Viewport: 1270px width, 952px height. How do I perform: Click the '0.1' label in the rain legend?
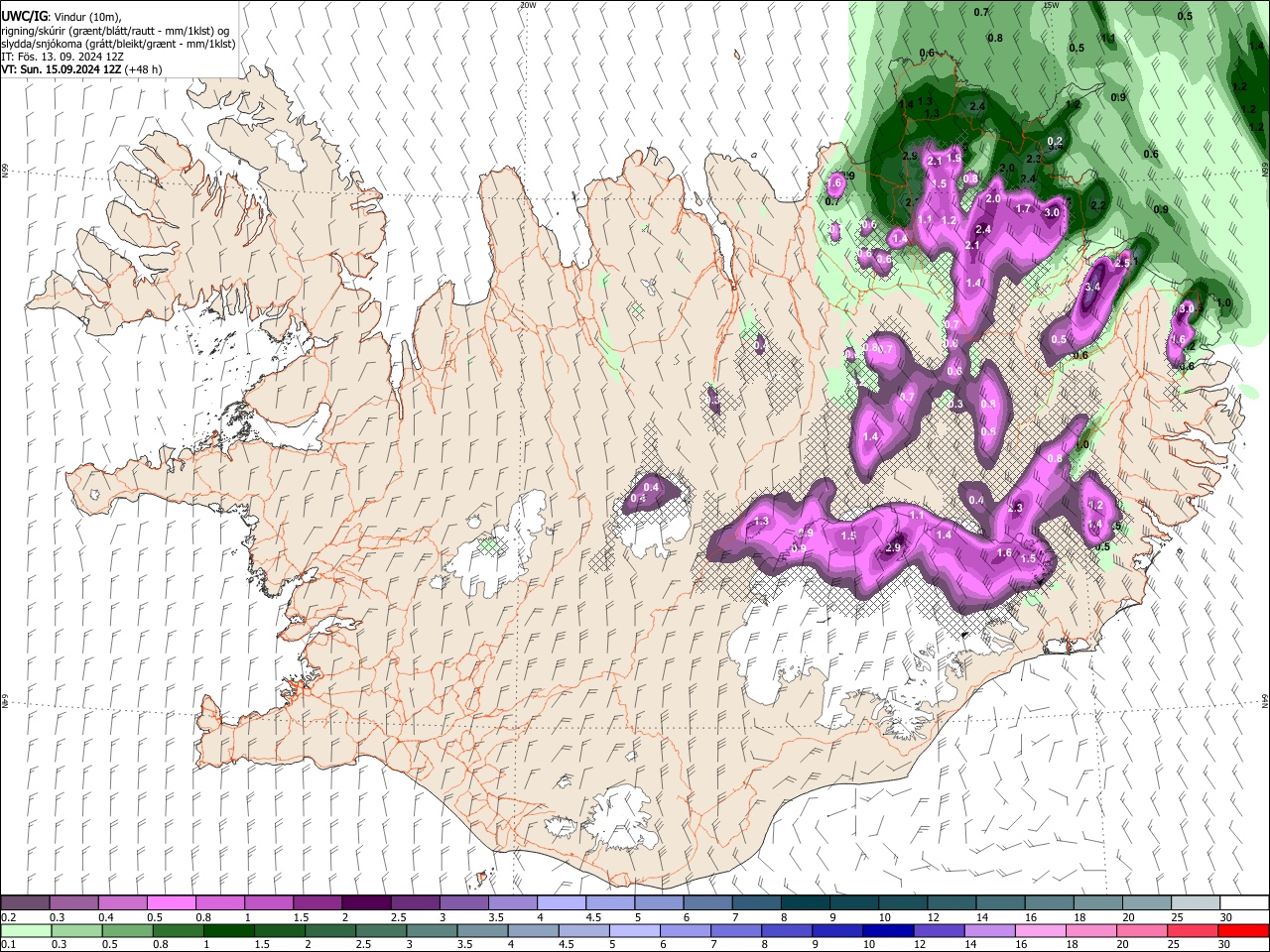click(8, 945)
